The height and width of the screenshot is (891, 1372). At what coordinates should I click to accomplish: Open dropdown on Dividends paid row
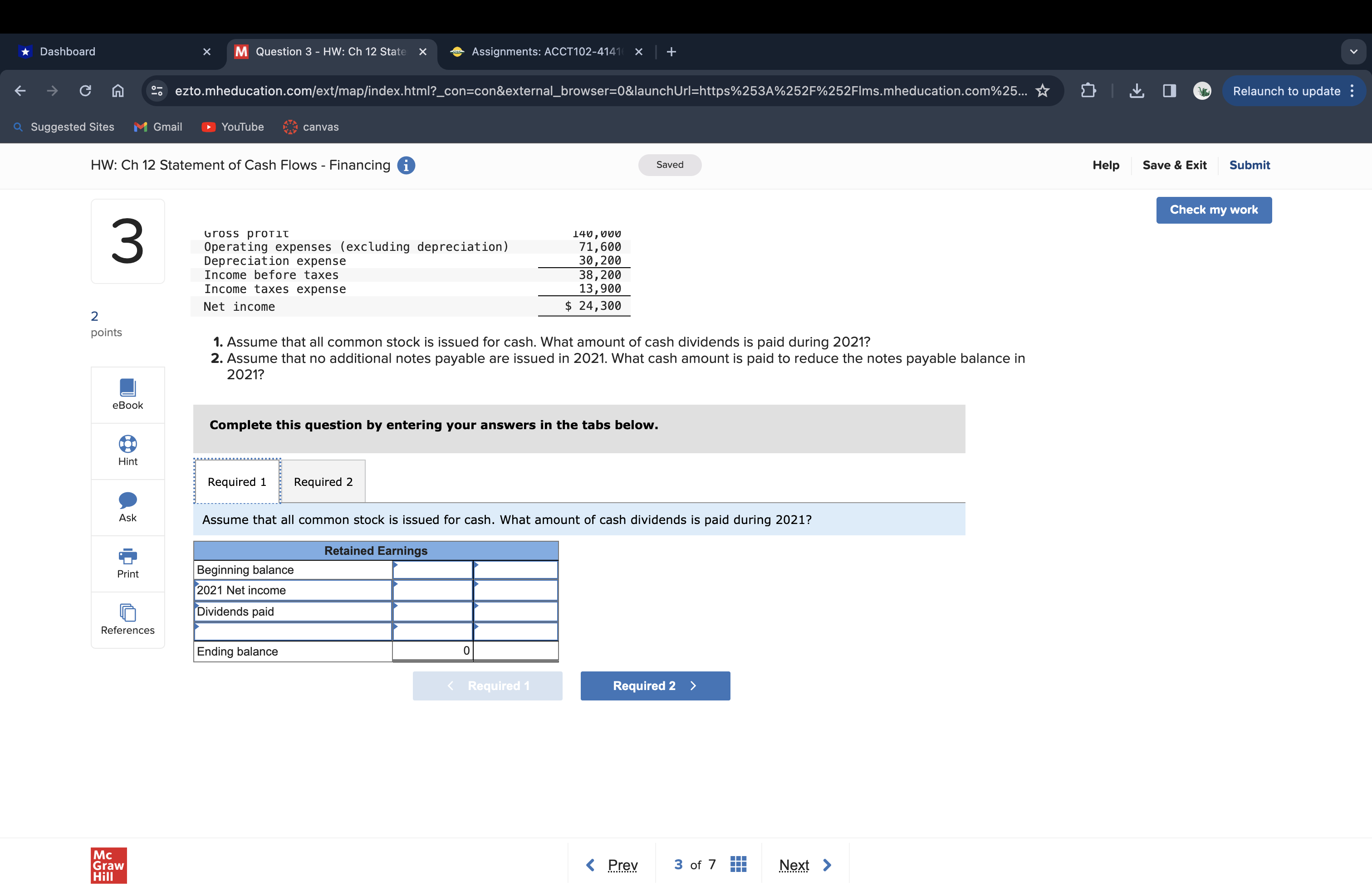(x=293, y=612)
